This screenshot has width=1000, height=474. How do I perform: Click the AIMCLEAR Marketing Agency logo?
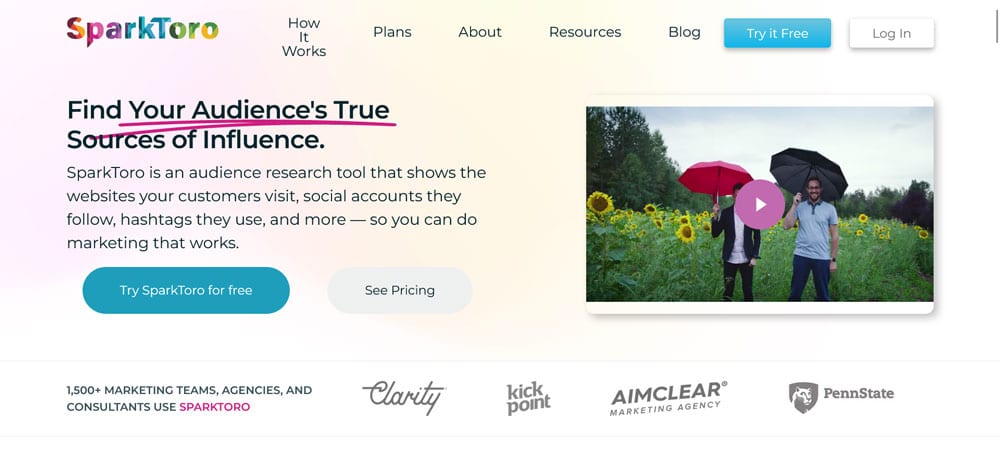[668, 397]
